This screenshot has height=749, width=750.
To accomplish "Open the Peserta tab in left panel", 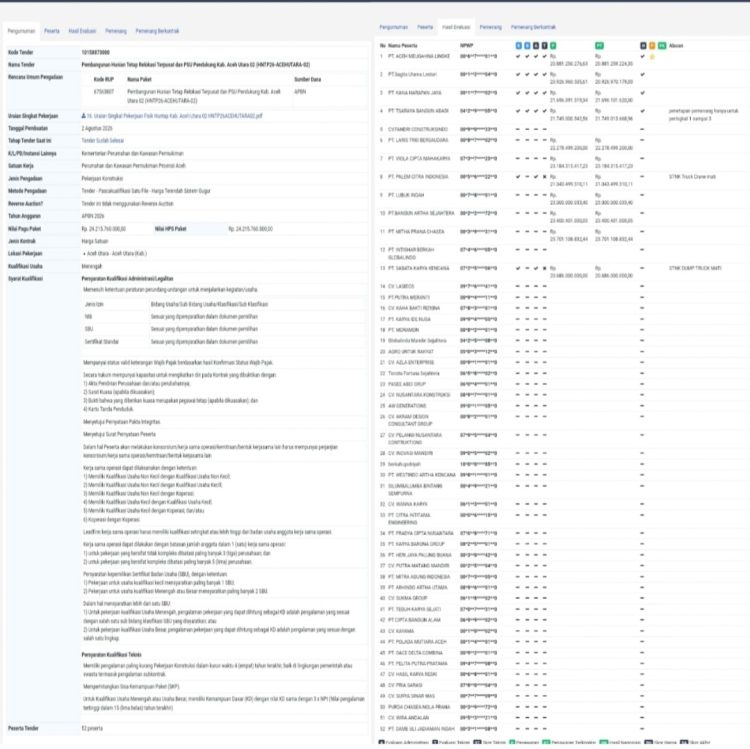I will (x=52, y=31).
